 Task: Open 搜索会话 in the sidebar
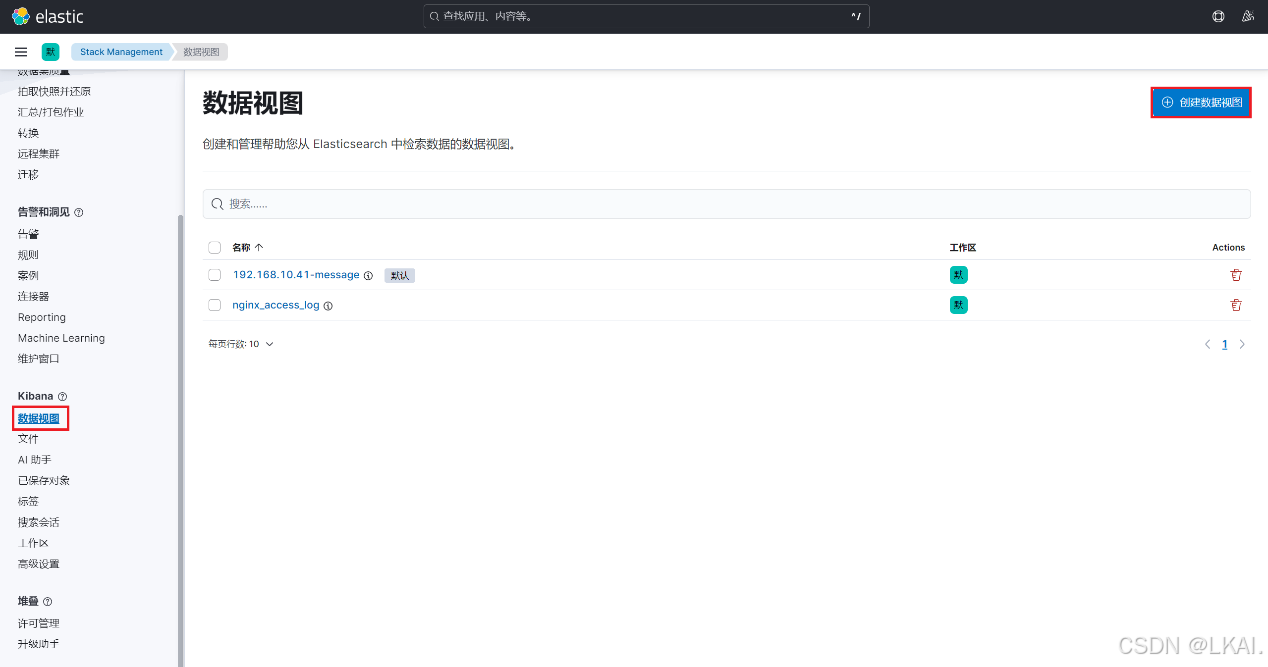pyautogui.click(x=39, y=522)
